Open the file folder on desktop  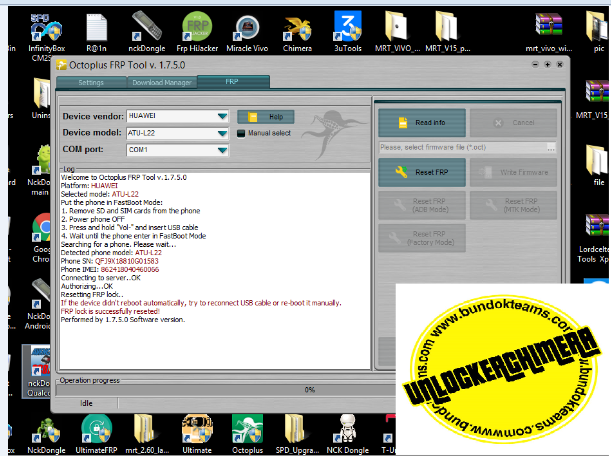coord(599,165)
